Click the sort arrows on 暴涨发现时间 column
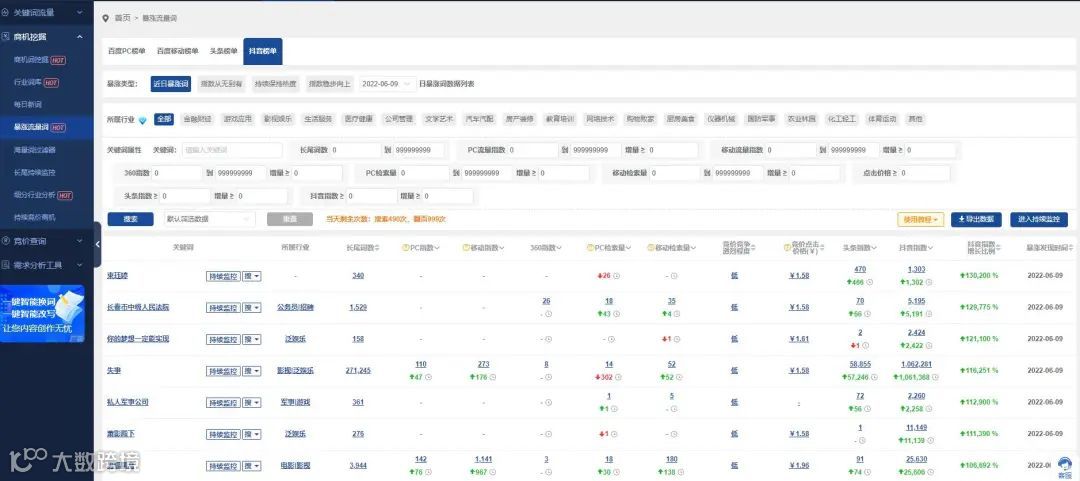The height and width of the screenshot is (481, 1080). click(x=1070, y=247)
